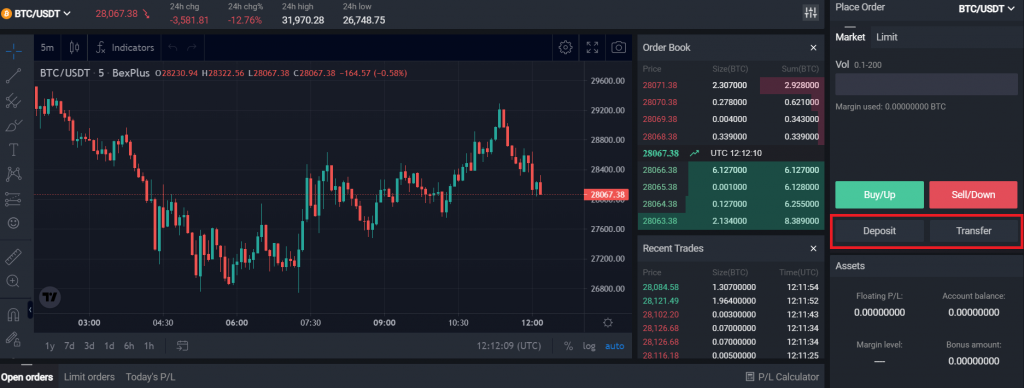Select ask price 28068.38 in Order Book

click(x=660, y=137)
